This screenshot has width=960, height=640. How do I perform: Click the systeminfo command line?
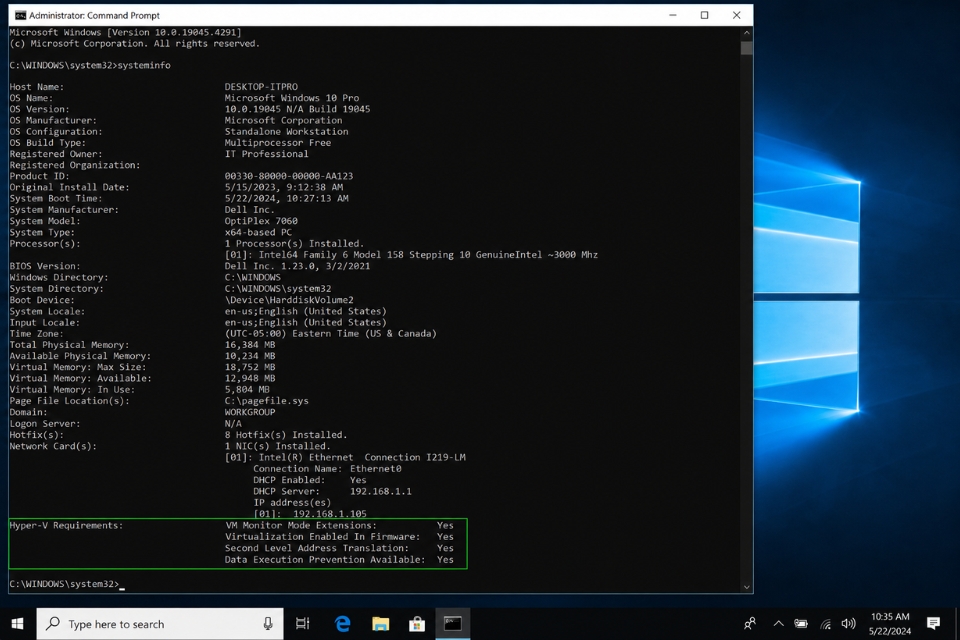coord(90,65)
